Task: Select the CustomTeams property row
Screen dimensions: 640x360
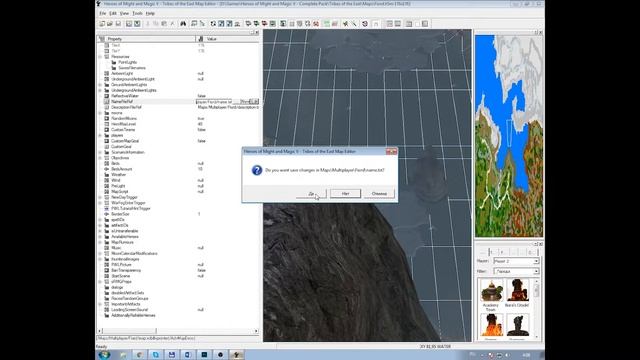Action: click(x=178, y=130)
